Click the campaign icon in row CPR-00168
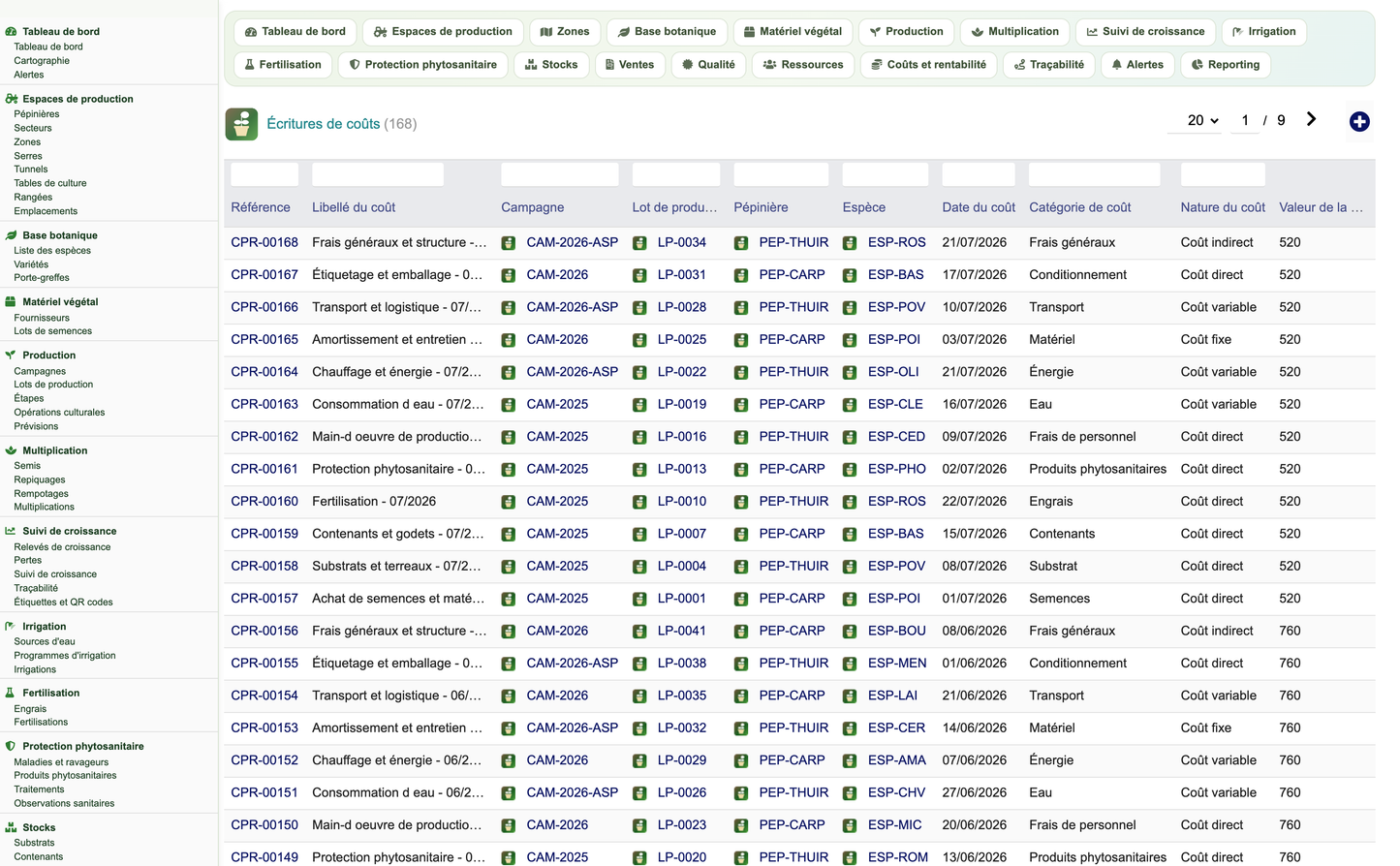Image resolution: width=1400 pixels, height=866 pixels. [509, 243]
